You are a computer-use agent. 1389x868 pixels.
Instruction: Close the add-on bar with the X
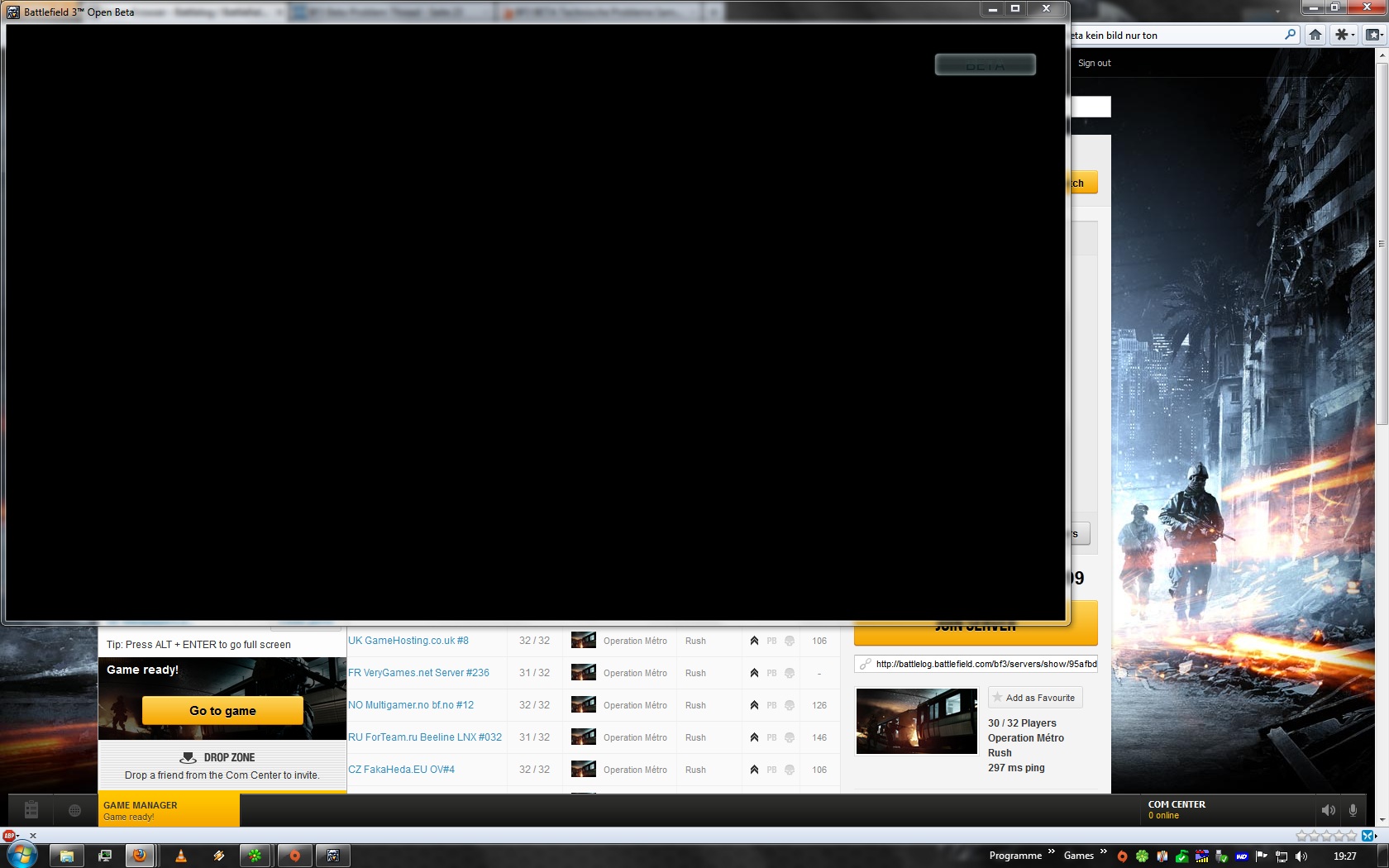click(33, 836)
